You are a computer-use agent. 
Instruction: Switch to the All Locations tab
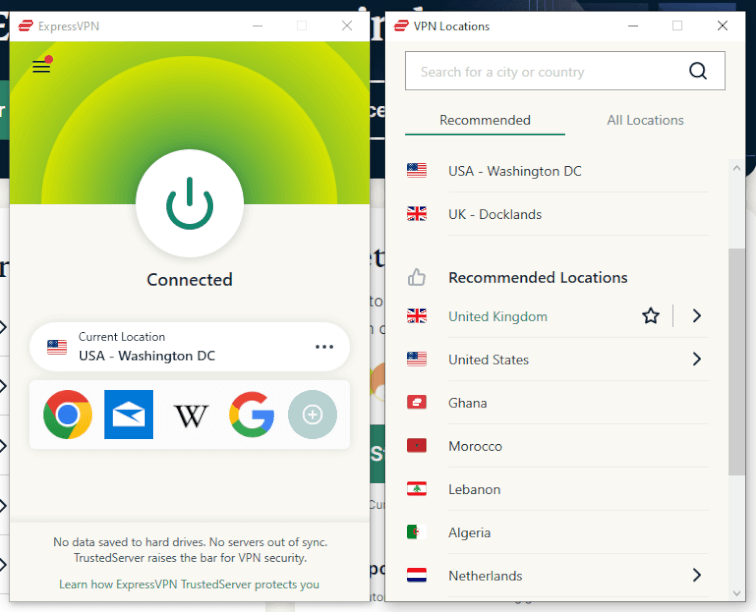pos(645,120)
